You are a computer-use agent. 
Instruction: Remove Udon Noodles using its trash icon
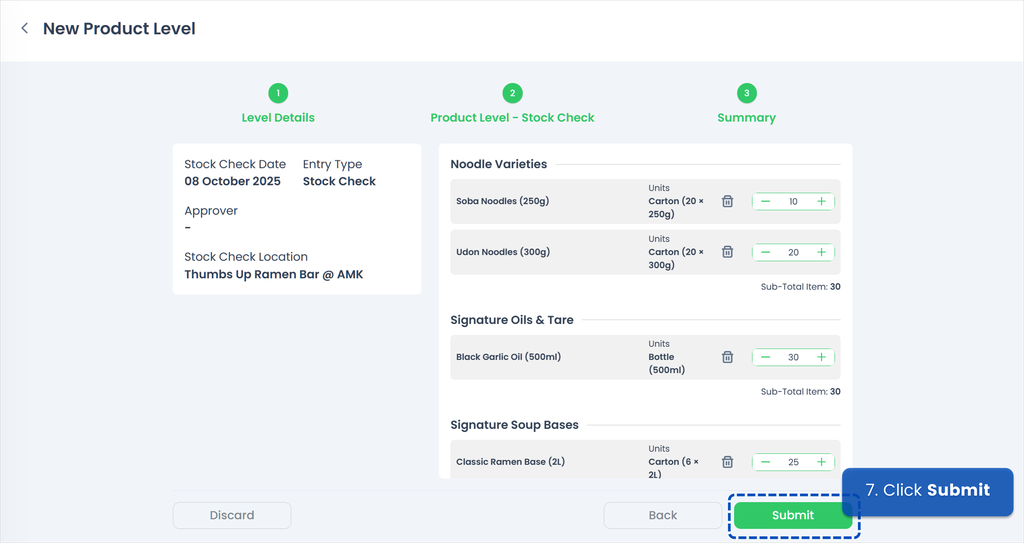point(728,252)
